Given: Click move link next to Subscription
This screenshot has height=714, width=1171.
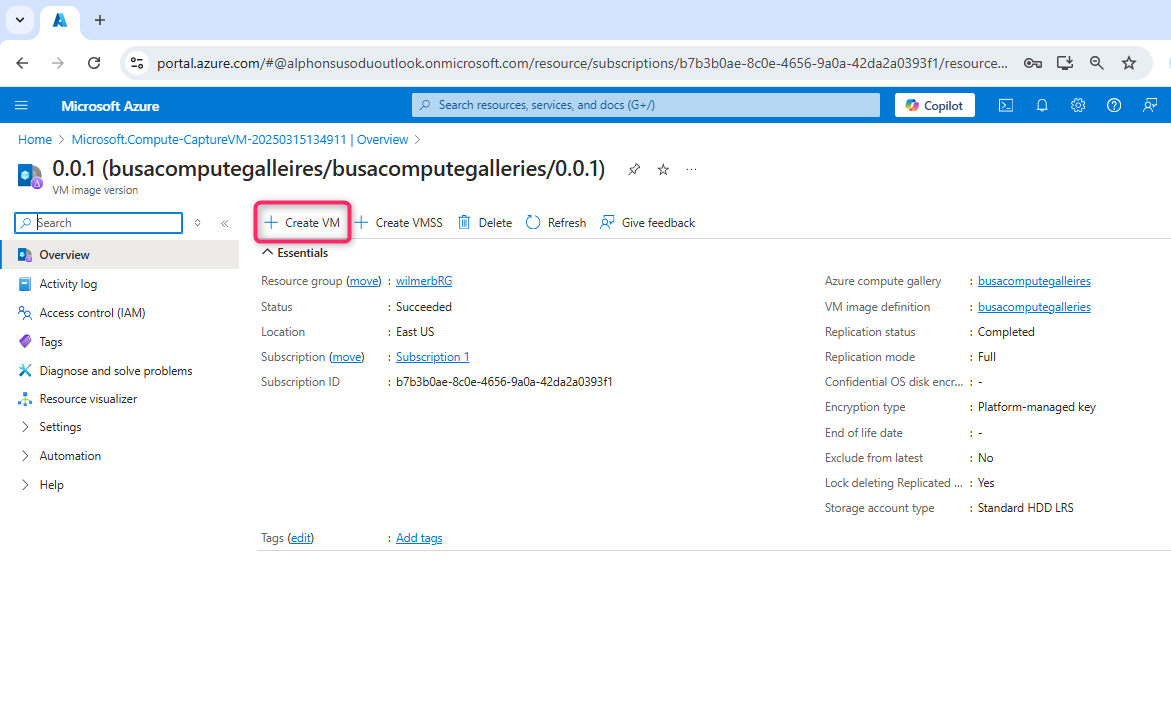Looking at the screenshot, I should 347,357.
